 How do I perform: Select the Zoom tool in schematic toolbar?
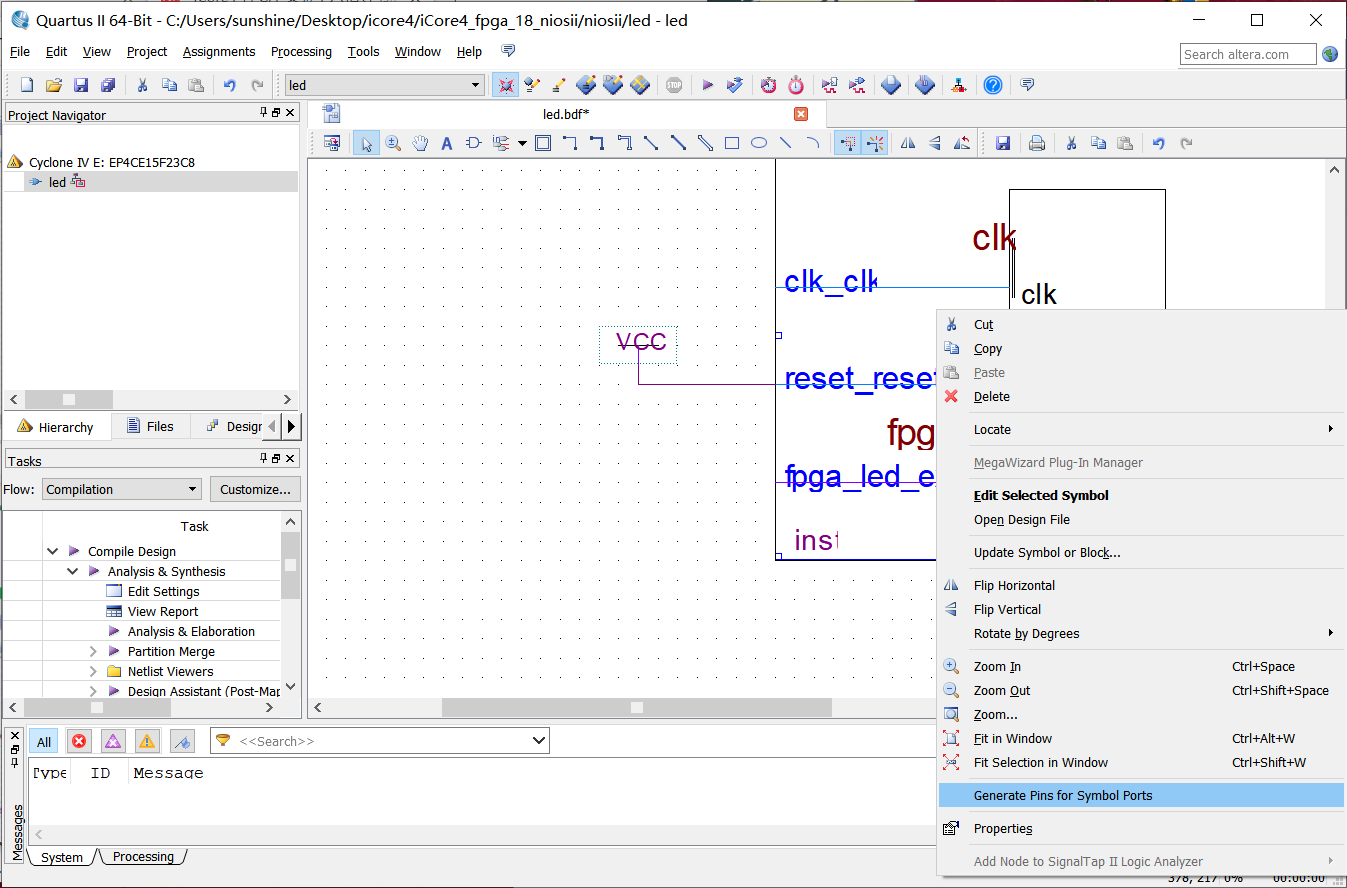[393, 144]
